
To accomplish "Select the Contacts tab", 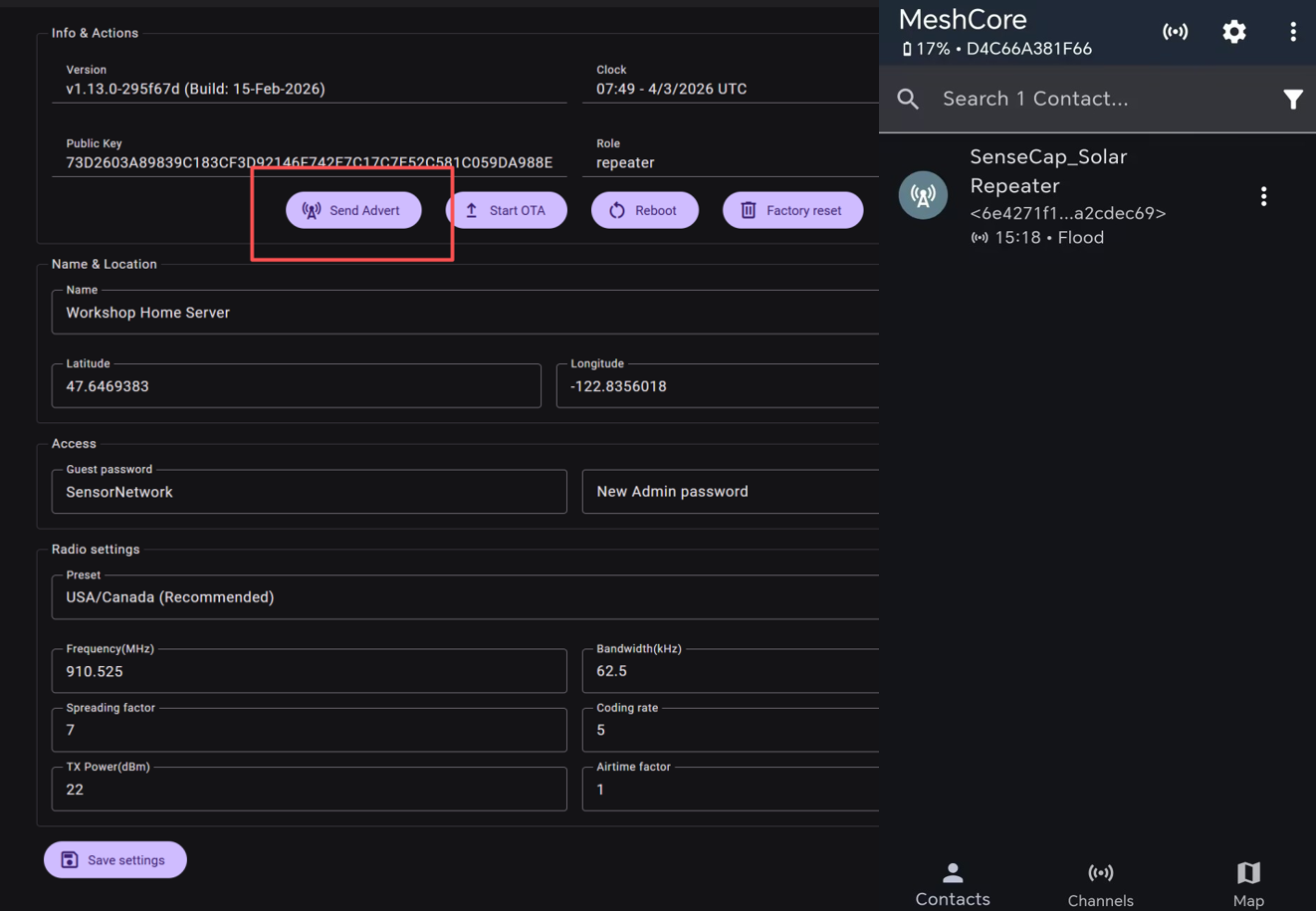I will pos(953,883).
